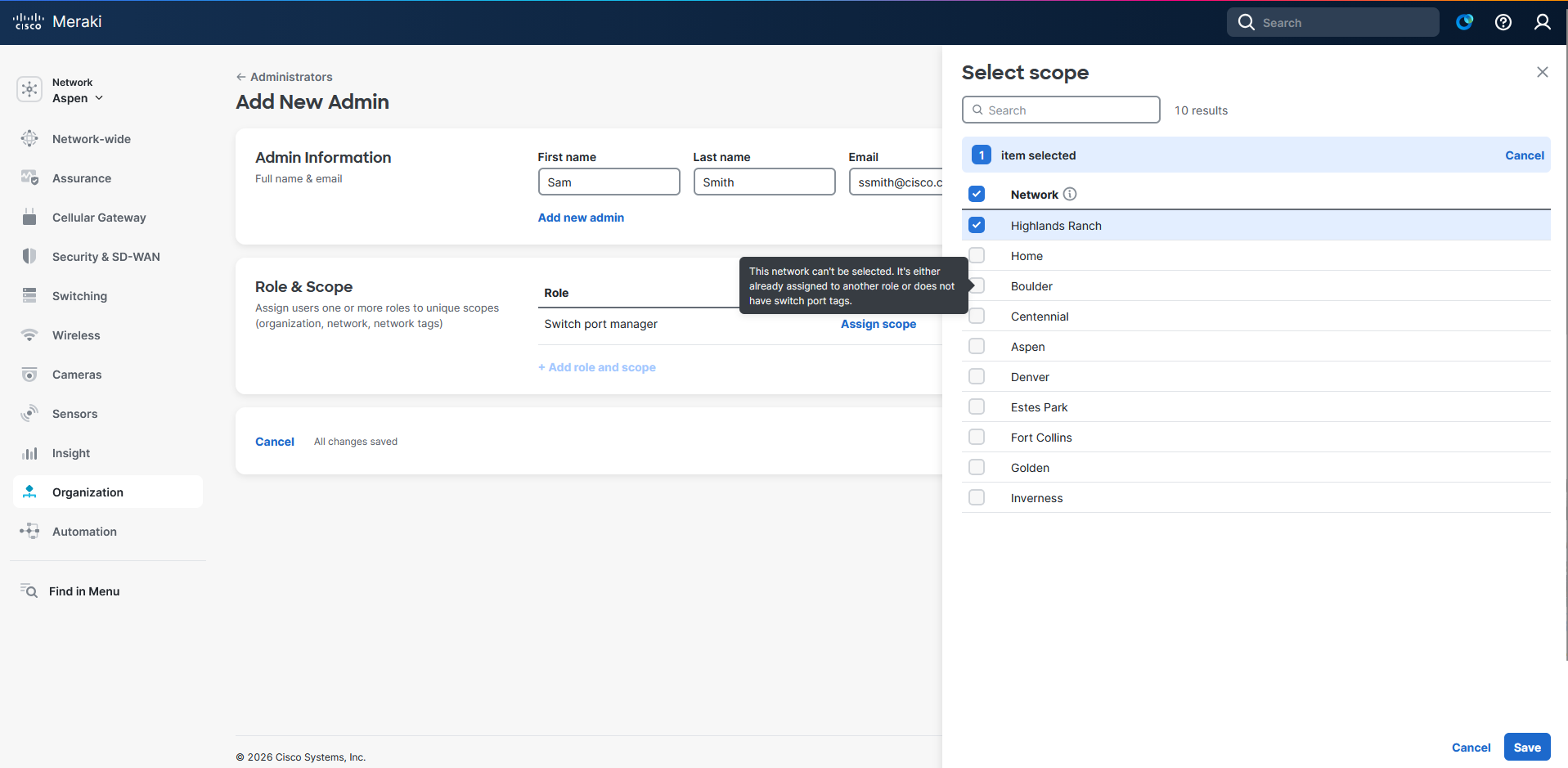Open the Switching menu item
The height and width of the screenshot is (768, 1568).
(79, 296)
